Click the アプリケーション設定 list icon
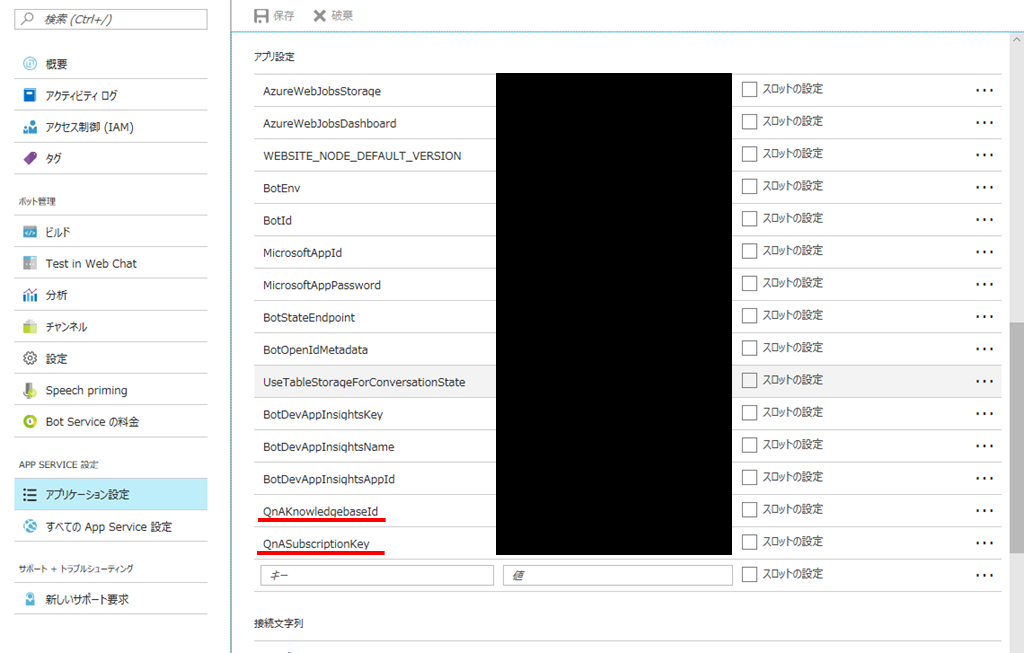Viewport: 1024px width, 653px height. point(30,494)
